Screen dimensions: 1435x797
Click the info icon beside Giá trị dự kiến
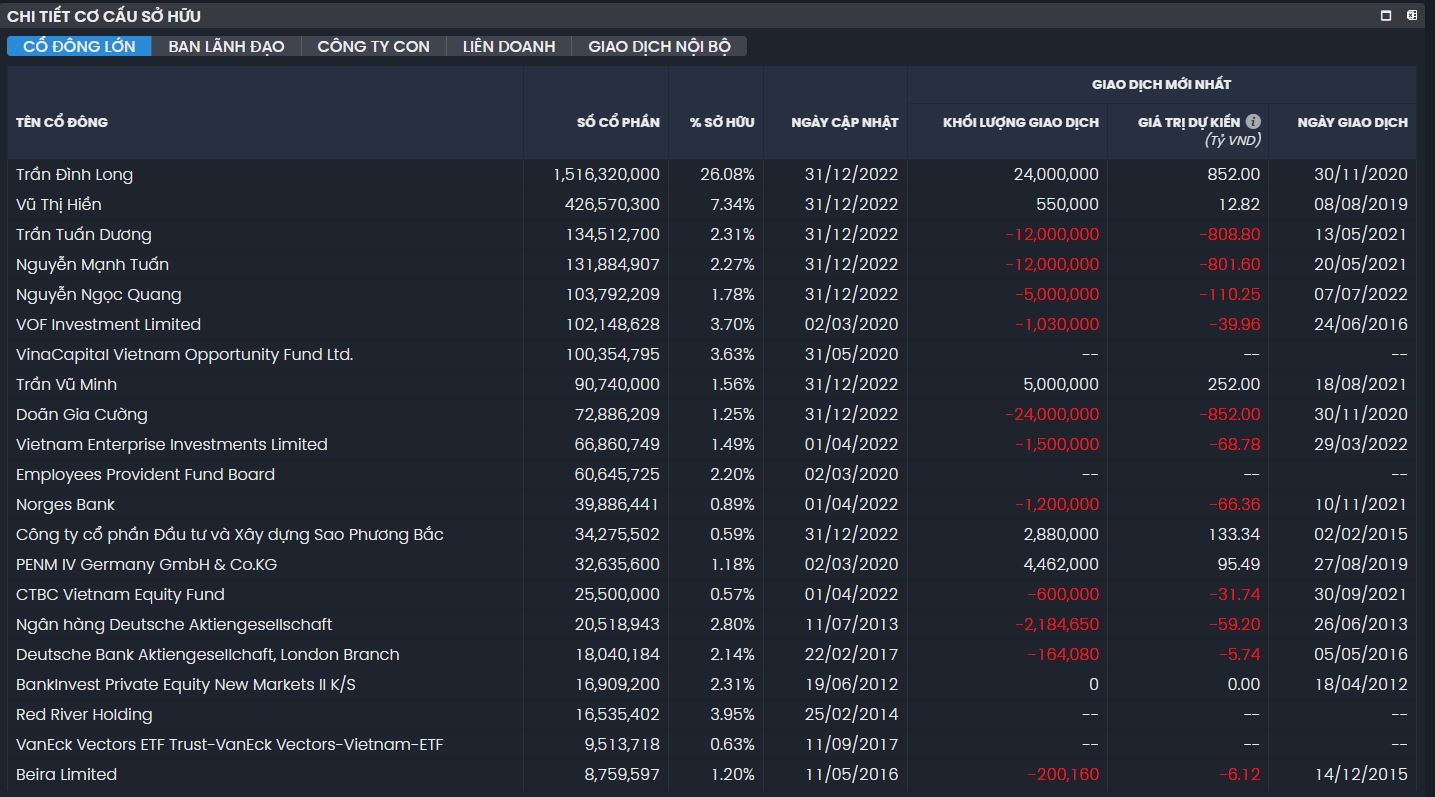(1253, 121)
